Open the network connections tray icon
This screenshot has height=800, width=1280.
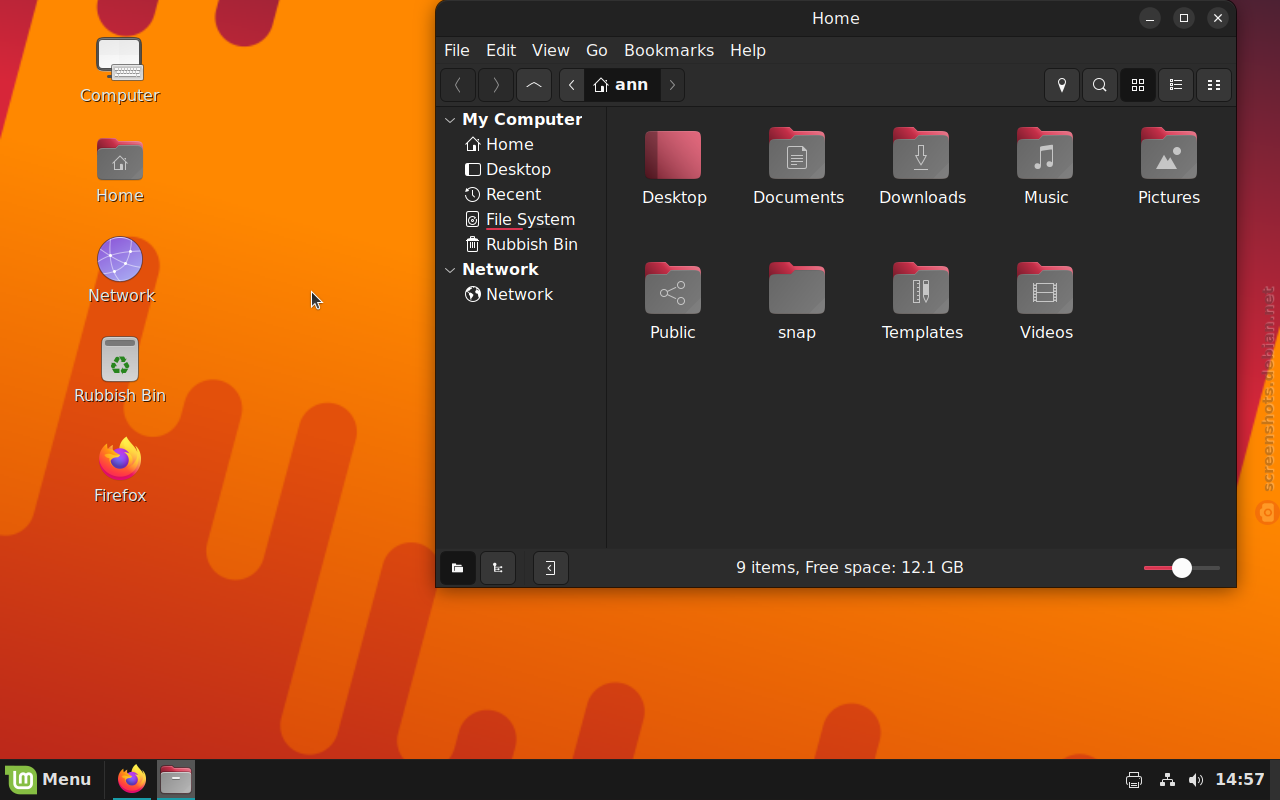1167,780
